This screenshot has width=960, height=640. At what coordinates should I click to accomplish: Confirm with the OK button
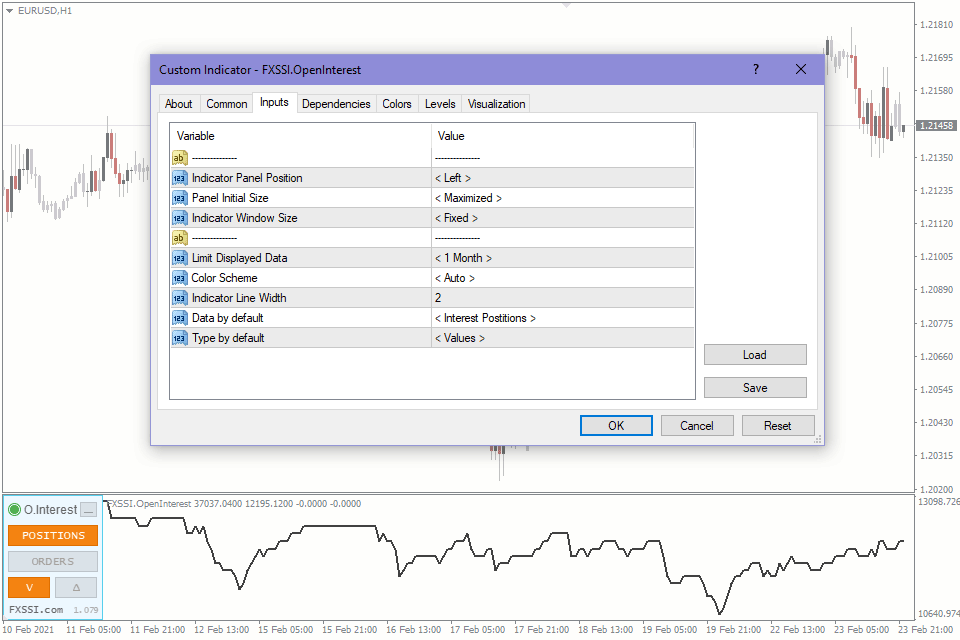[616, 426]
